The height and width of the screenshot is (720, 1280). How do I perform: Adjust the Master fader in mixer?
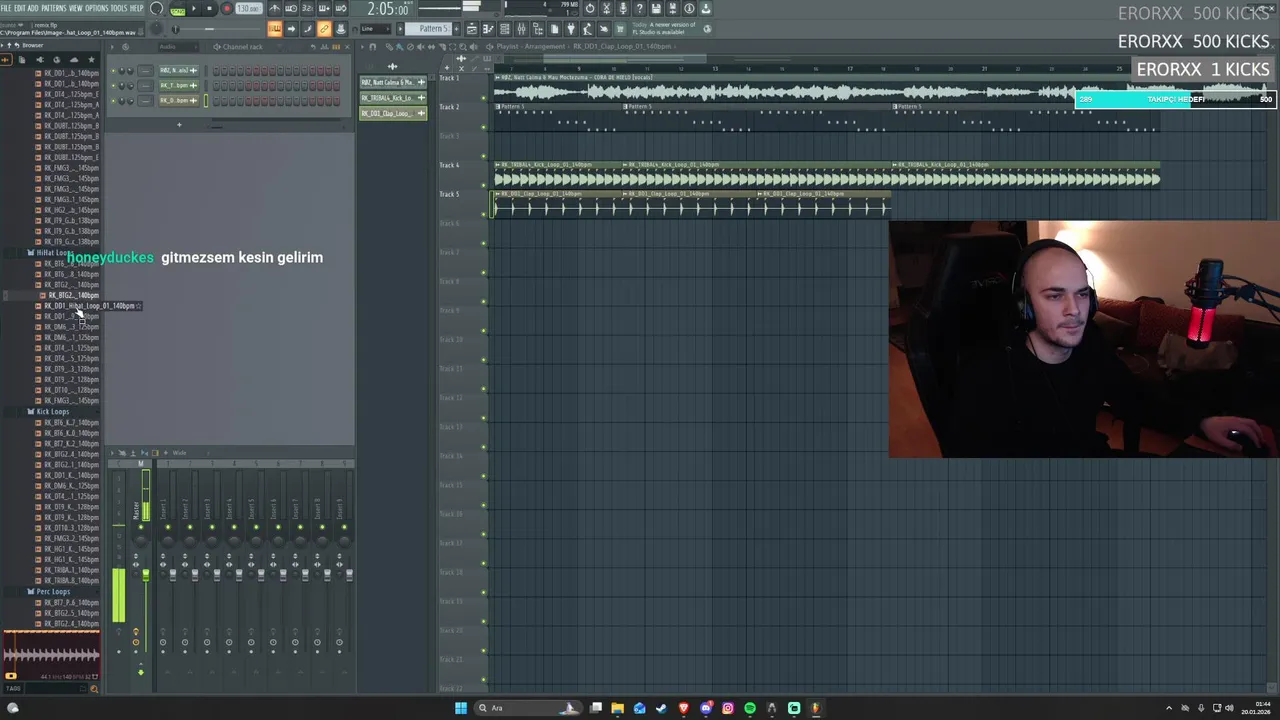click(146, 575)
